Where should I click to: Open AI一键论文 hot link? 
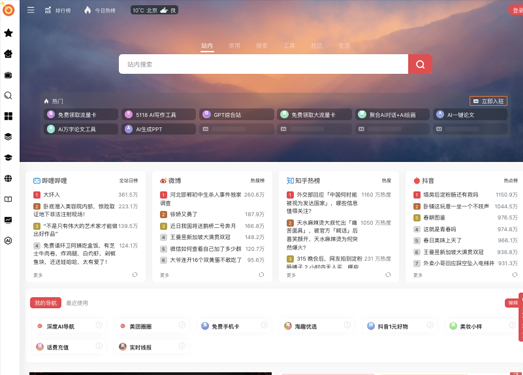click(x=470, y=115)
